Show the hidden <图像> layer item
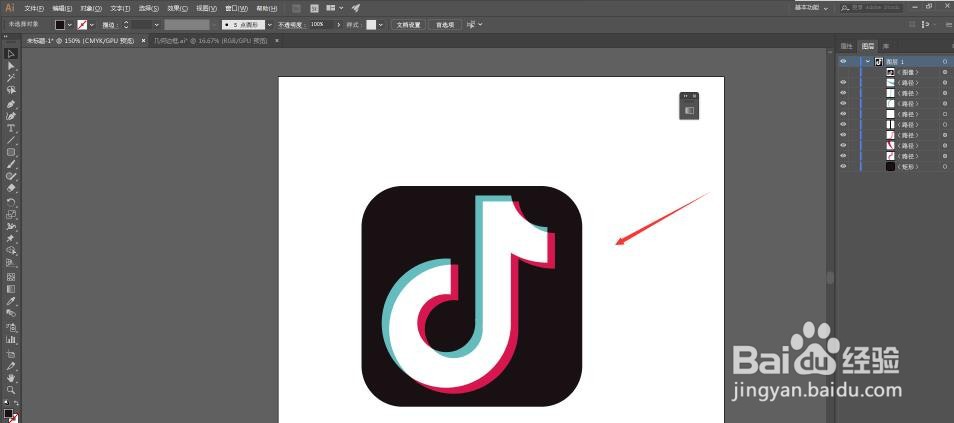 point(843,72)
